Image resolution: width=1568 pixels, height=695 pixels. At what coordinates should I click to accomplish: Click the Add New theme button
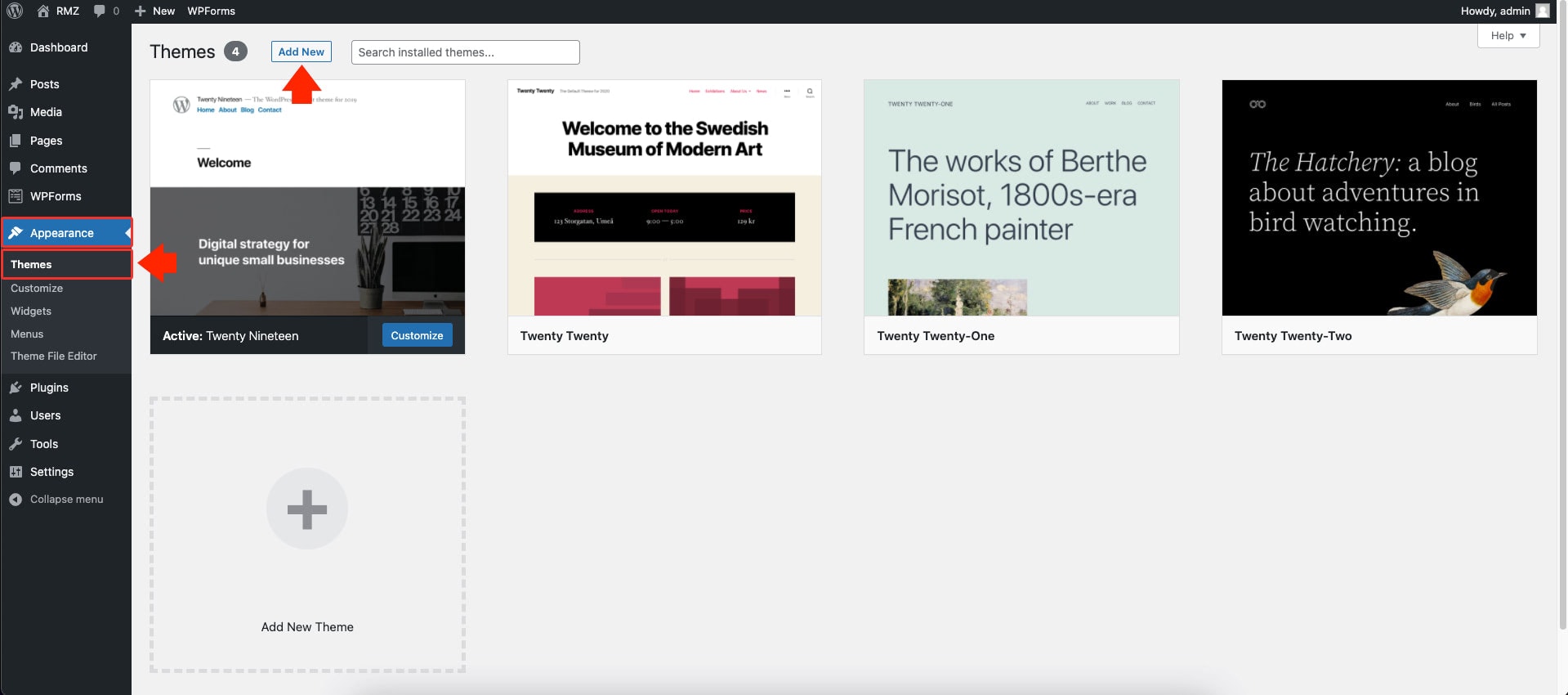(x=301, y=52)
